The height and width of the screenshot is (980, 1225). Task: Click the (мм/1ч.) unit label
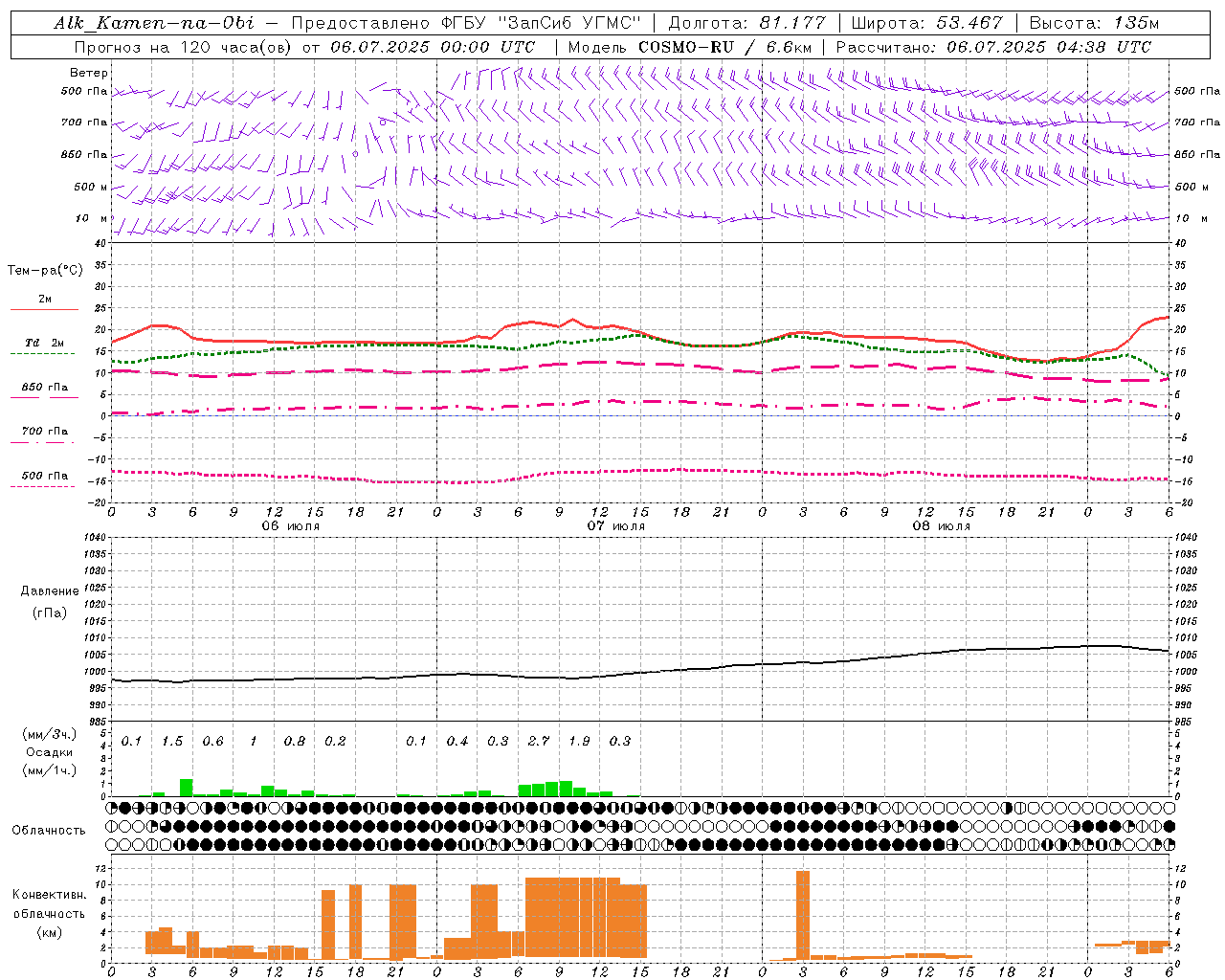click(x=49, y=770)
